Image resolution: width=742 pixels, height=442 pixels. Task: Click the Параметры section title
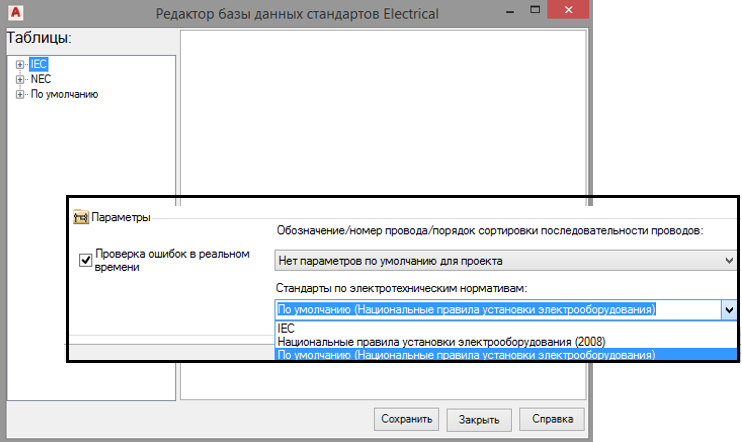point(121,217)
